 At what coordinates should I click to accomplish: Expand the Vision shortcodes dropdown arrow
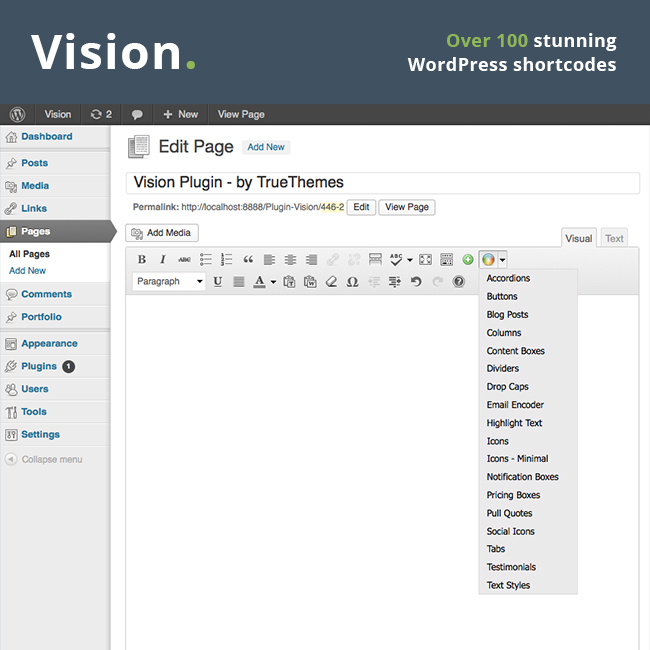[x=502, y=260]
